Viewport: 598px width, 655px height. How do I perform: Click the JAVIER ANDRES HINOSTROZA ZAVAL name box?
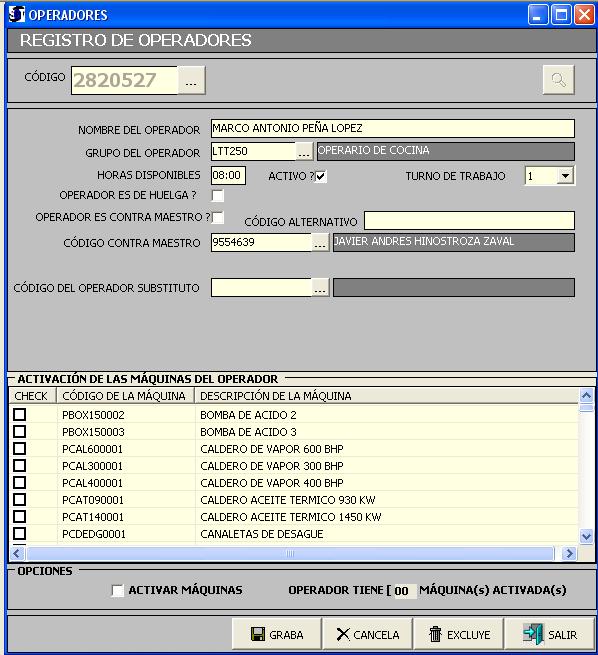pos(454,242)
